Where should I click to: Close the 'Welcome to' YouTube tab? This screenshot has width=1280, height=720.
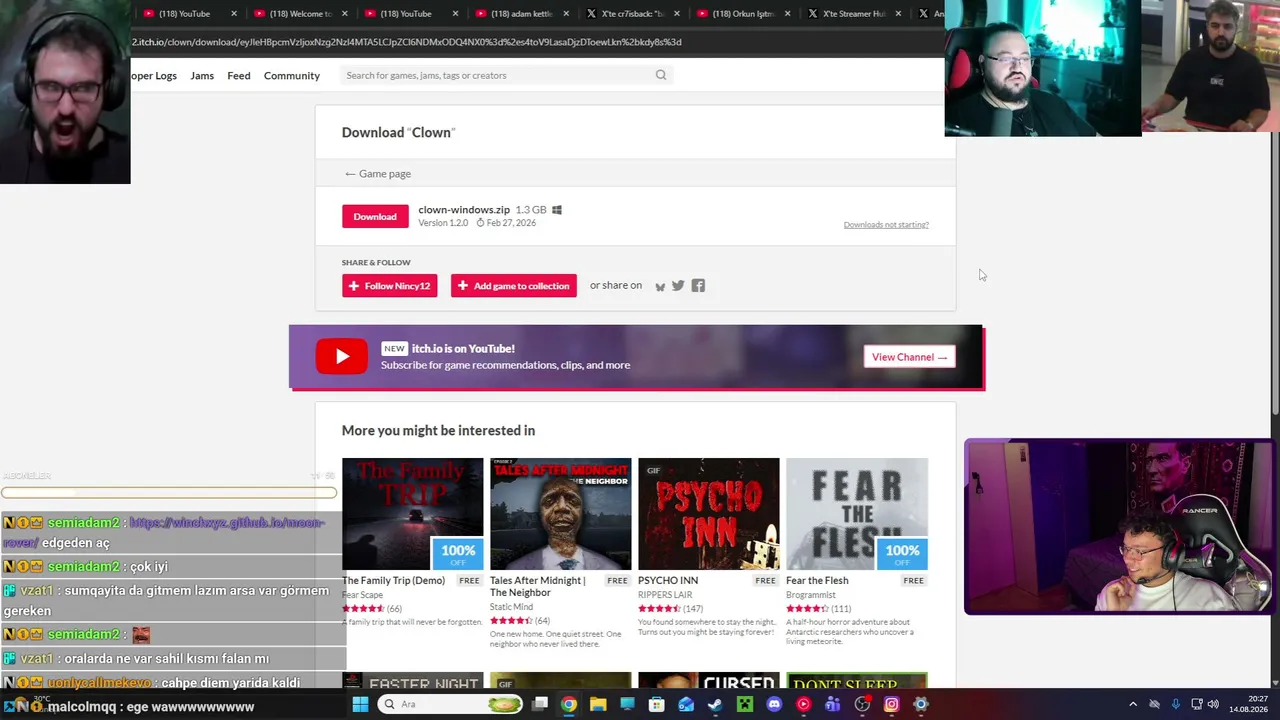click(x=345, y=14)
